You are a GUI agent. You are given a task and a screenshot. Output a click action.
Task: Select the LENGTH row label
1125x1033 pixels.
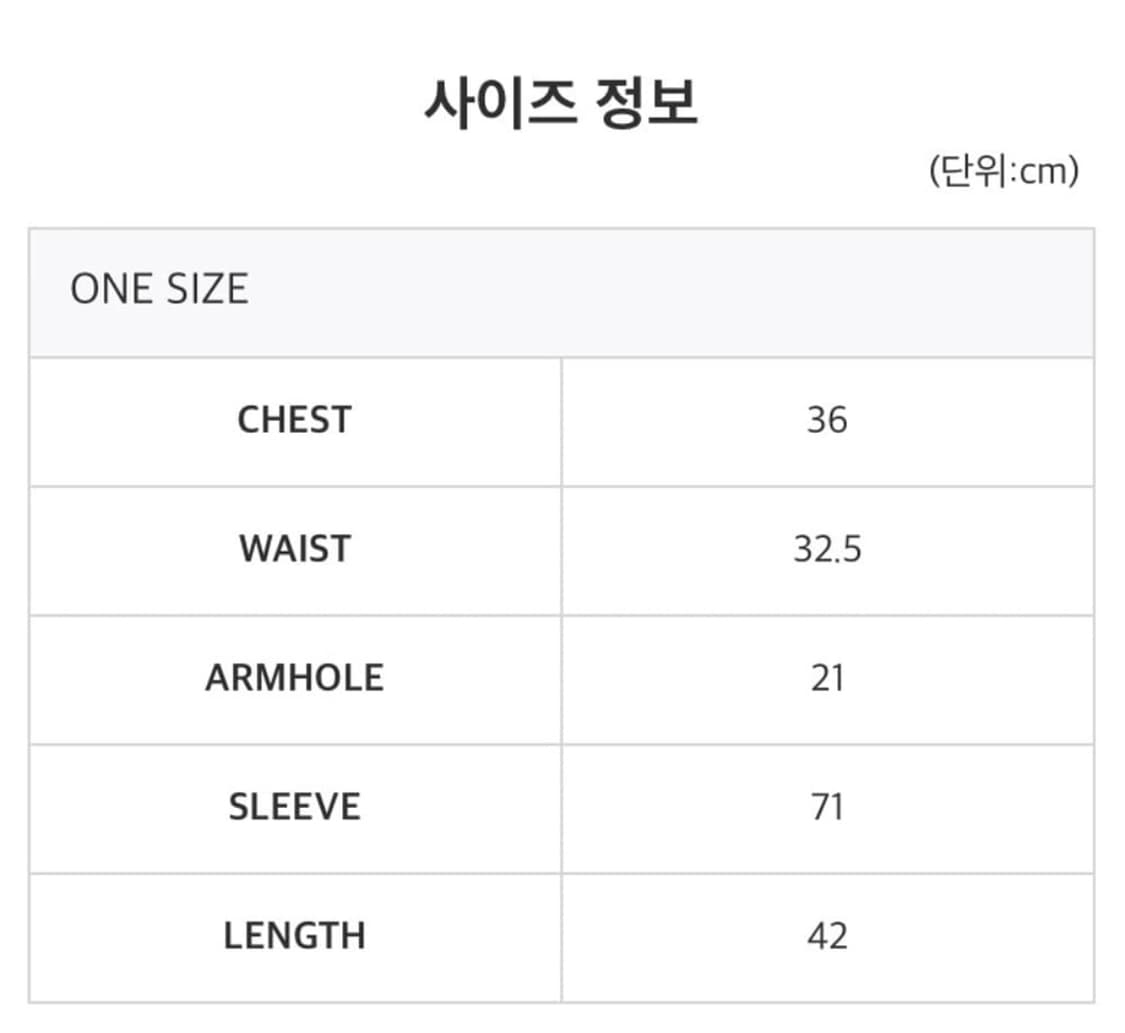click(295, 936)
